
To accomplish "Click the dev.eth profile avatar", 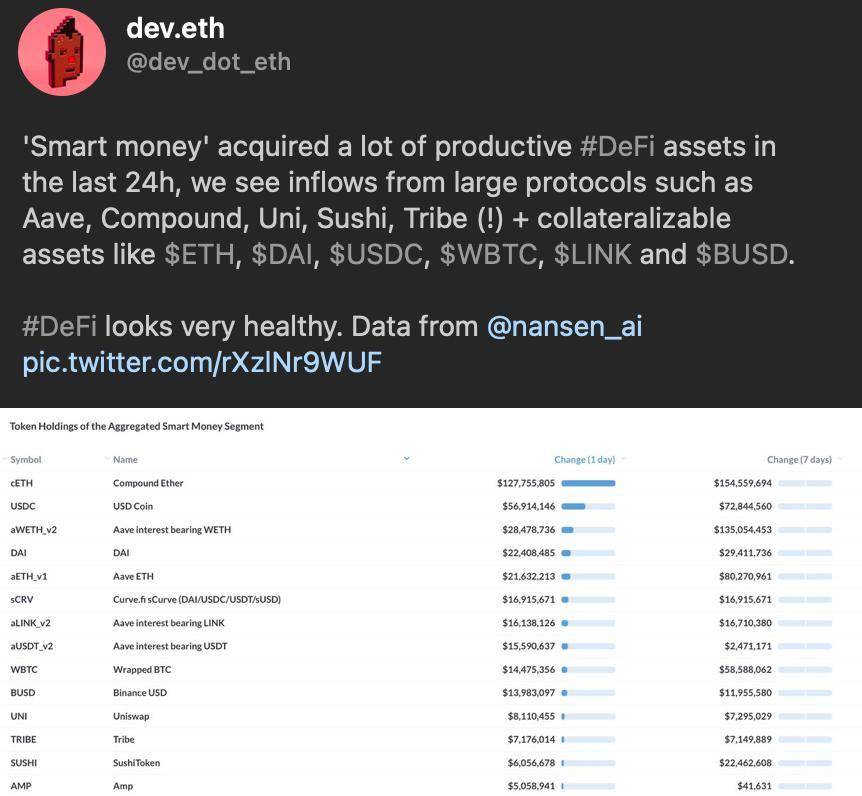I will [62, 51].
